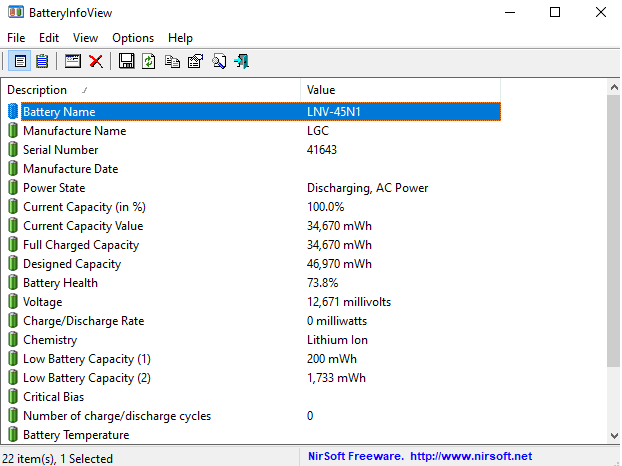Click the scrollbar down arrow
The height and width of the screenshot is (466, 622).
pyautogui.click(x=614, y=435)
